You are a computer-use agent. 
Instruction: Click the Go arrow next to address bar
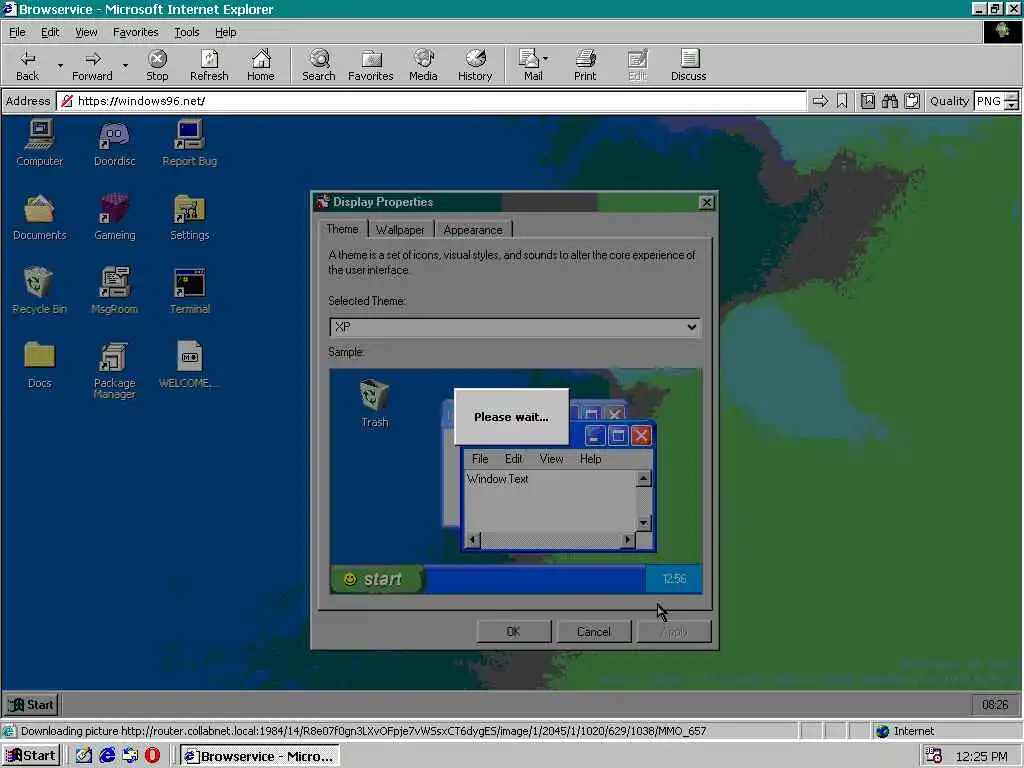(x=820, y=101)
